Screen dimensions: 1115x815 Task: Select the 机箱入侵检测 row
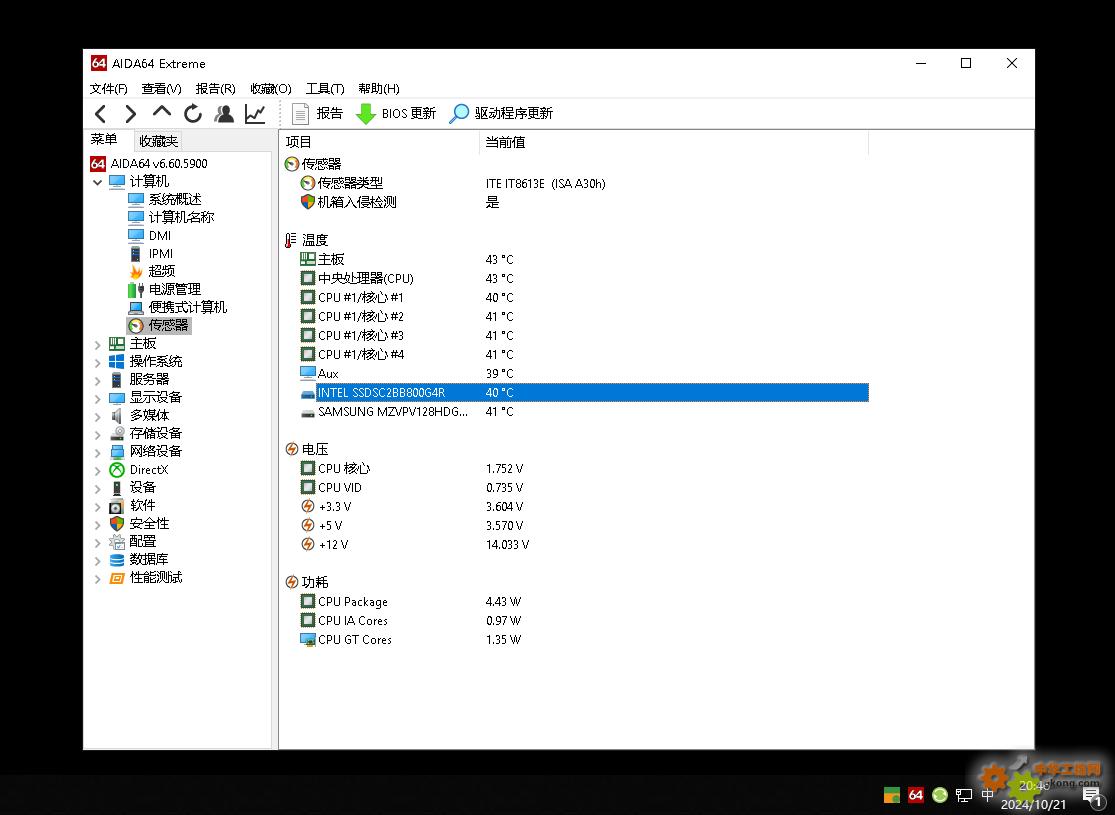[x=584, y=203]
